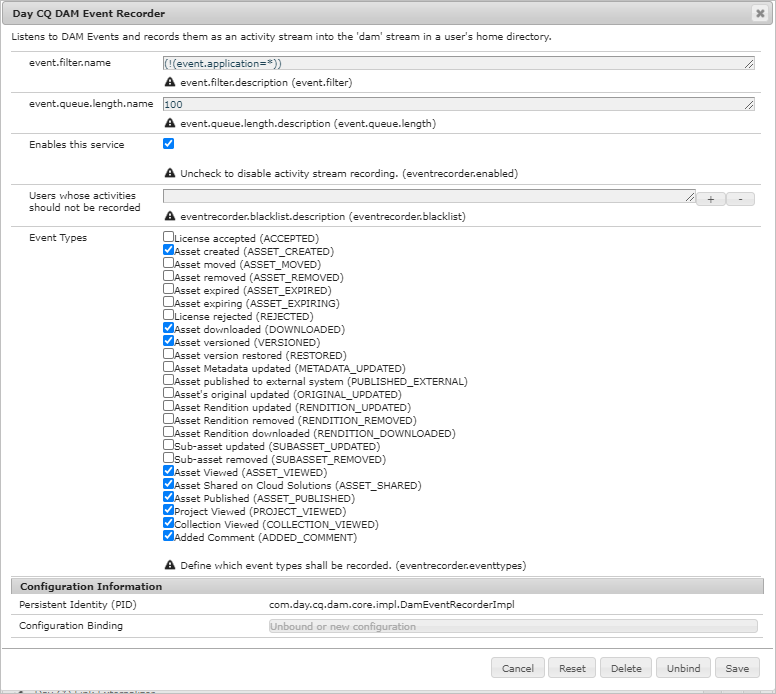The width and height of the screenshot is (776, 694).
Task: Click the event.filter.name text field
Action: pos(458,63)
